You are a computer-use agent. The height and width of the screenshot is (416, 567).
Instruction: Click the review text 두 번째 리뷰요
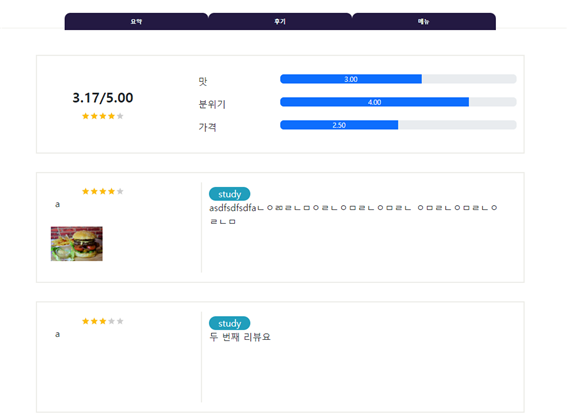(x=240, y=337)
